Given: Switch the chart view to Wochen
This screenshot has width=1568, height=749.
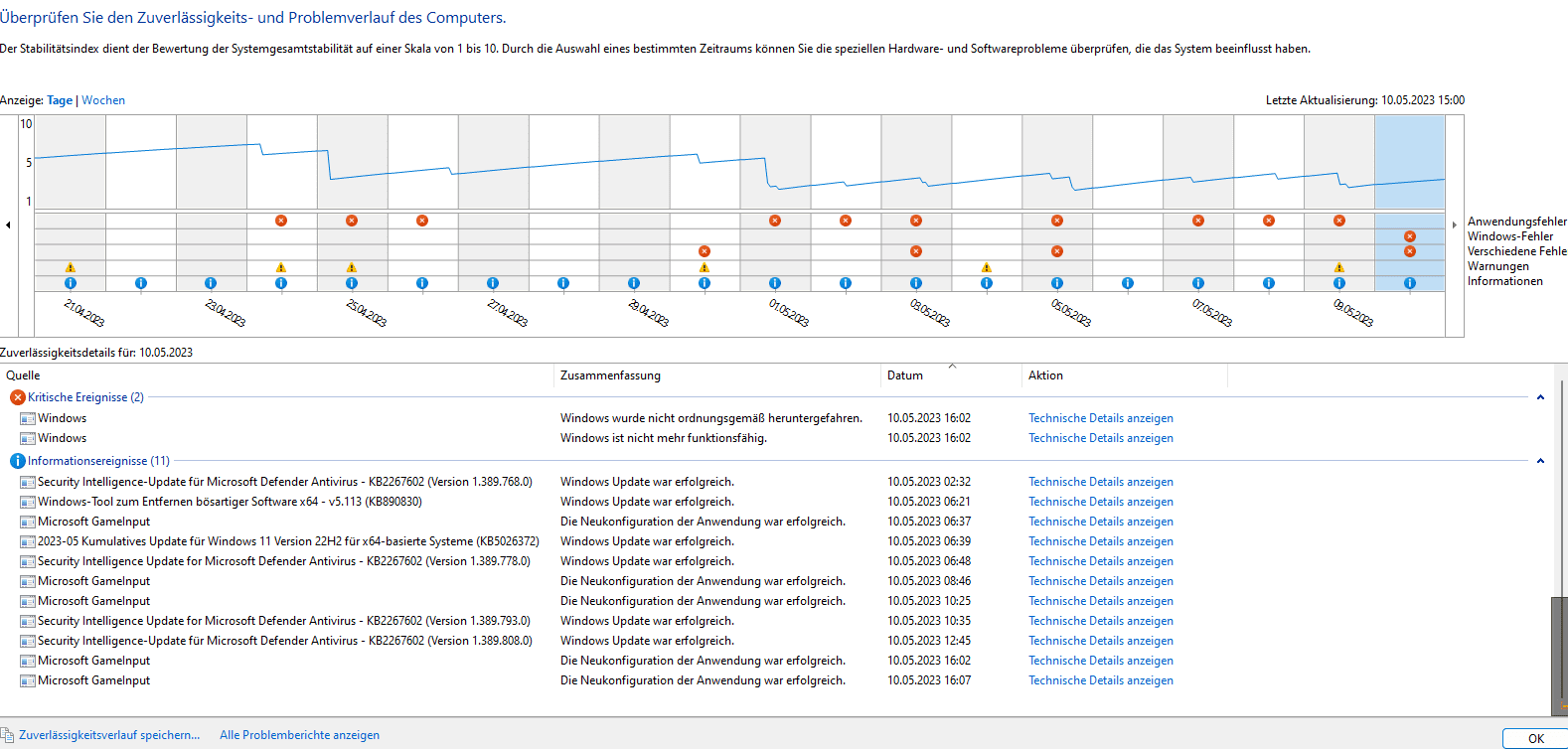Looking at the screenshot, I should point(103,100).
